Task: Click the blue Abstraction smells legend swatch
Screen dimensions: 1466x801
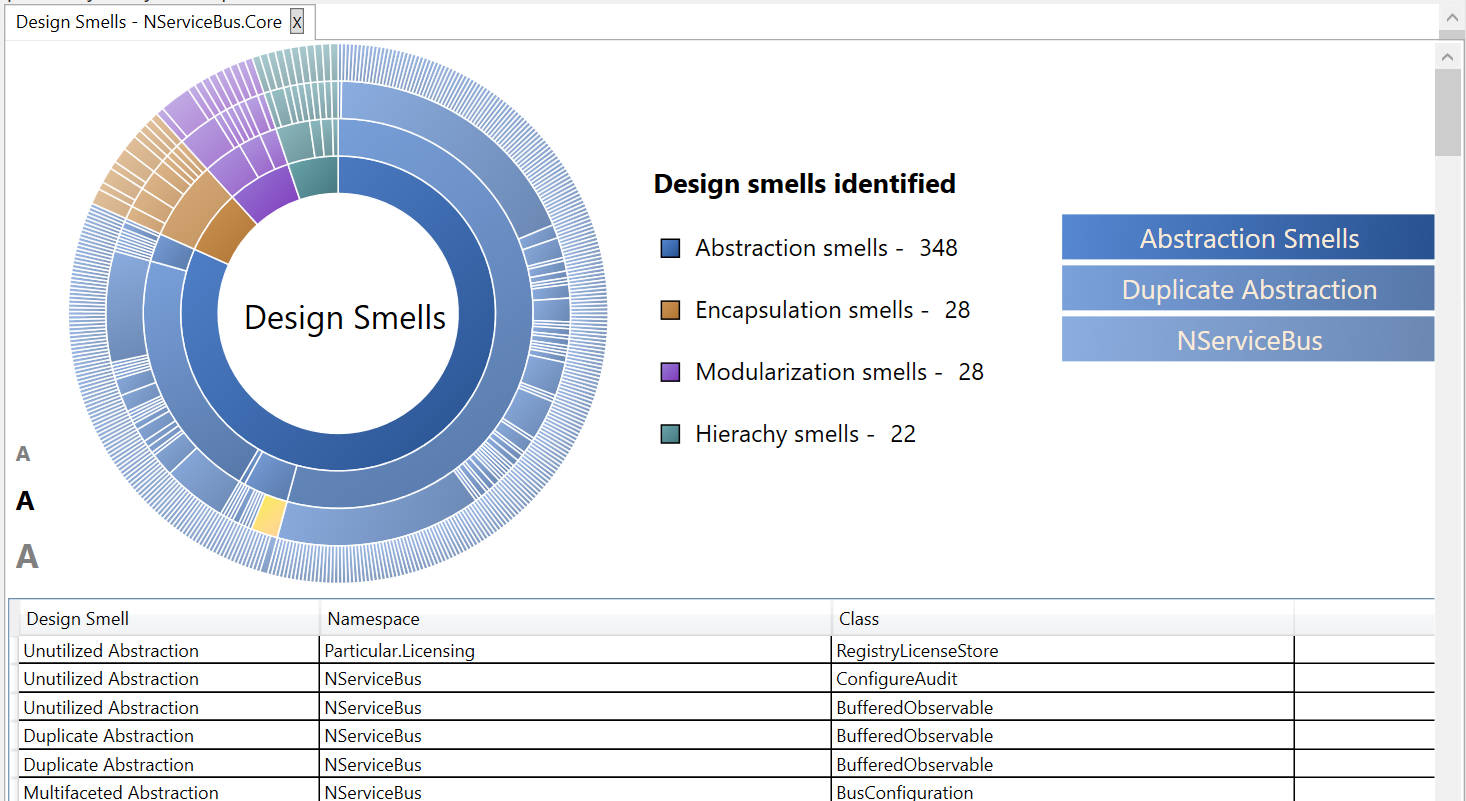Action: click(x=670, y=248)
